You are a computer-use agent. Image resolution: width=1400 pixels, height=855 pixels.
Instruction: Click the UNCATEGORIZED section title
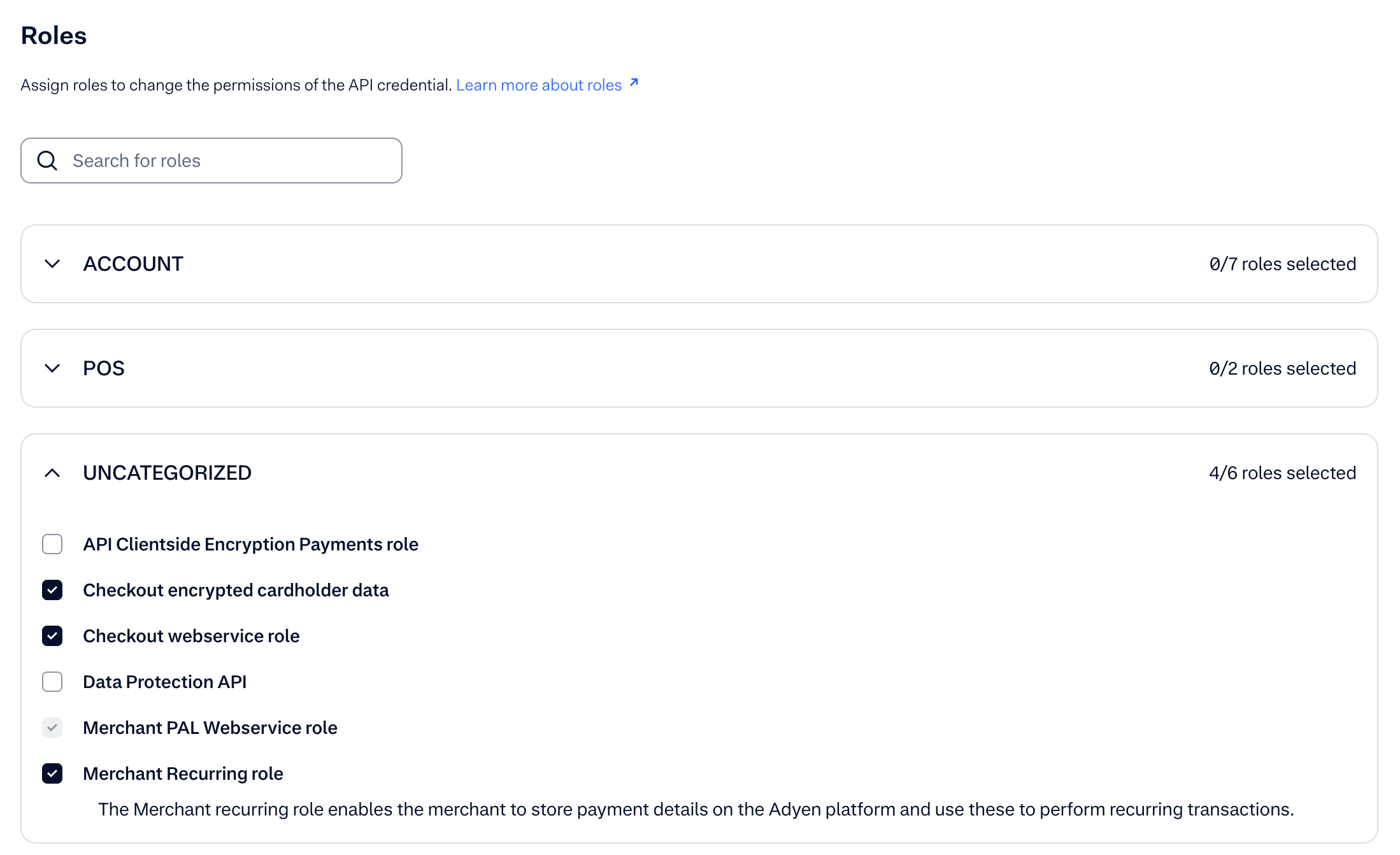[167, 473]
